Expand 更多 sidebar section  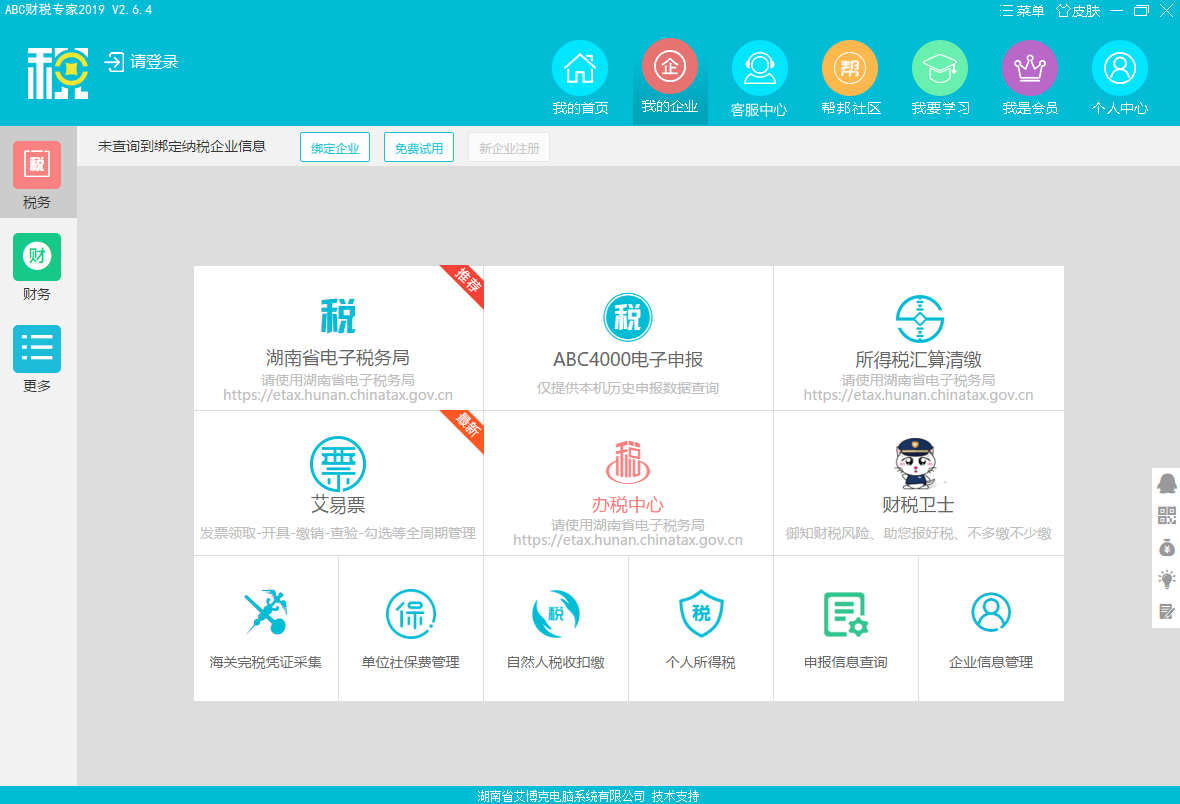[x=37, y=359]
